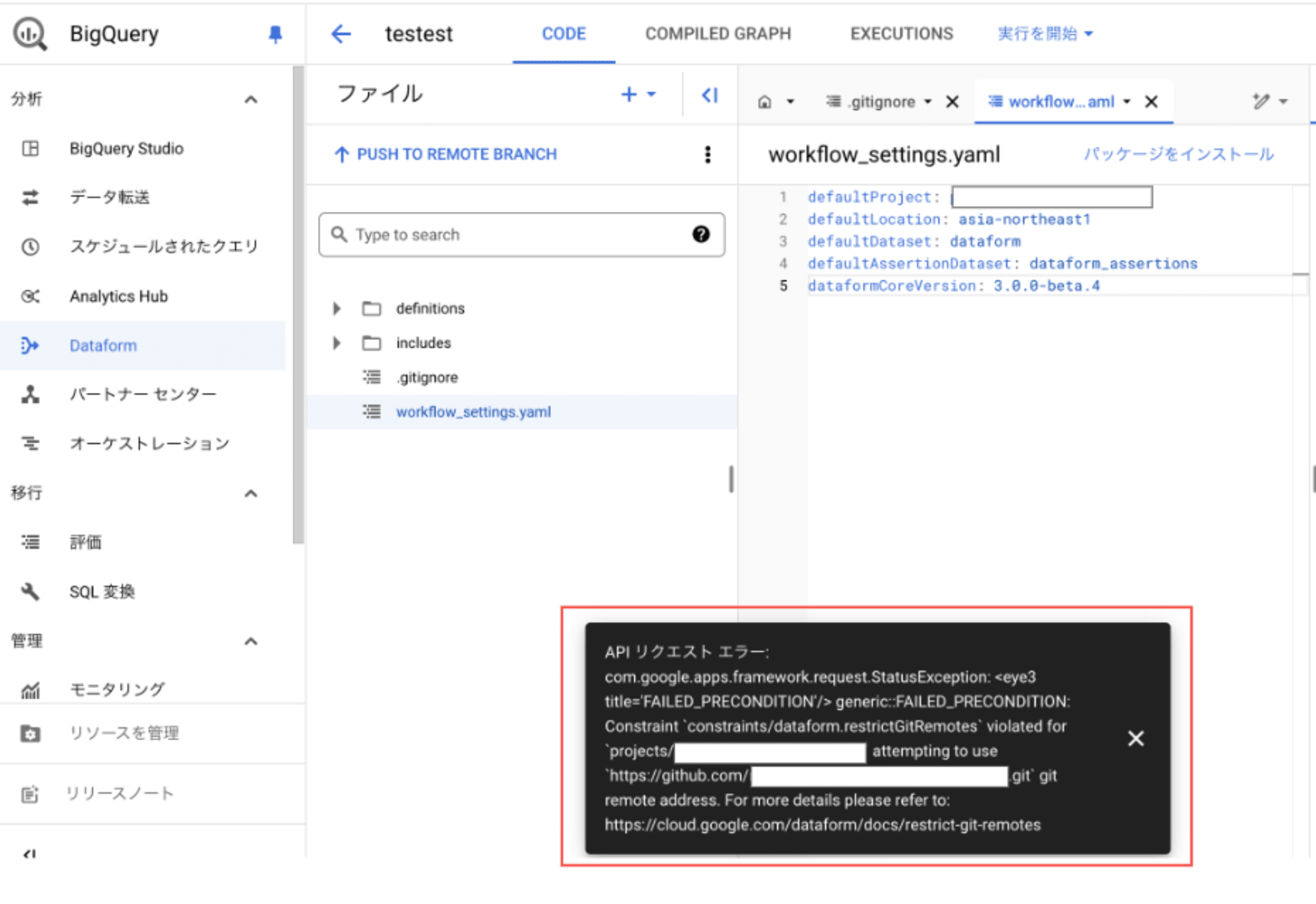This screenshot has height=904, width=1316.
Task: Dismiss the API error notification
Action: [x=1136, y=739]
